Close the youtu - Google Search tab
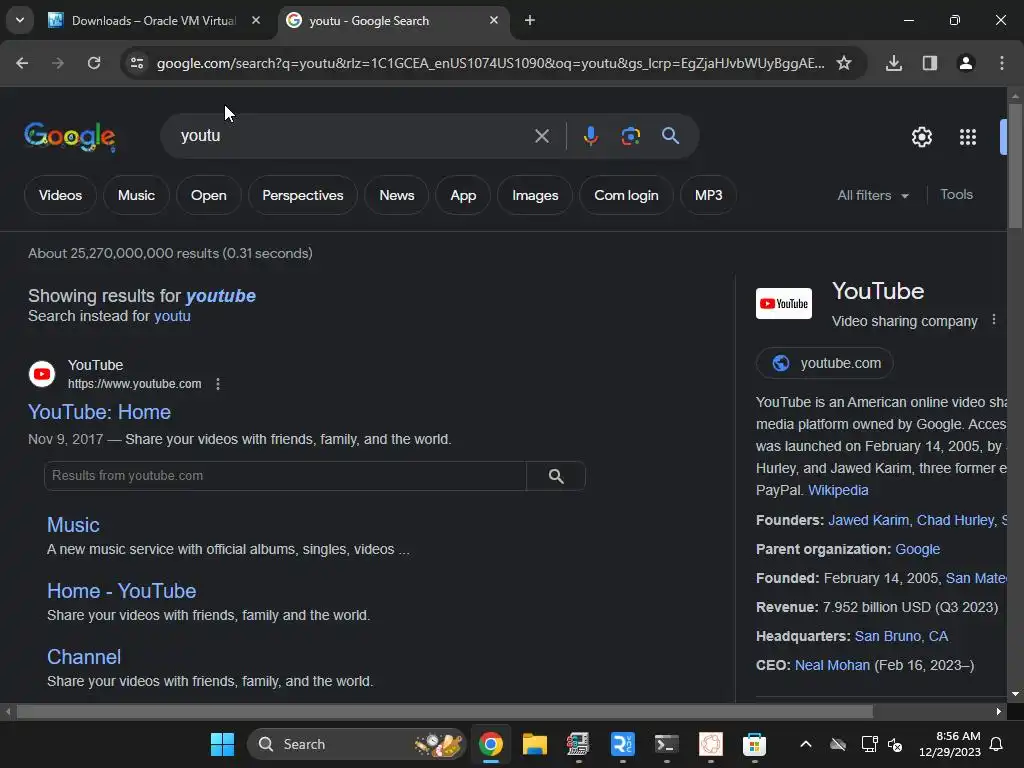Image resolution: width=1024 pixels, height=768 pixels. [x=494, y=20]
